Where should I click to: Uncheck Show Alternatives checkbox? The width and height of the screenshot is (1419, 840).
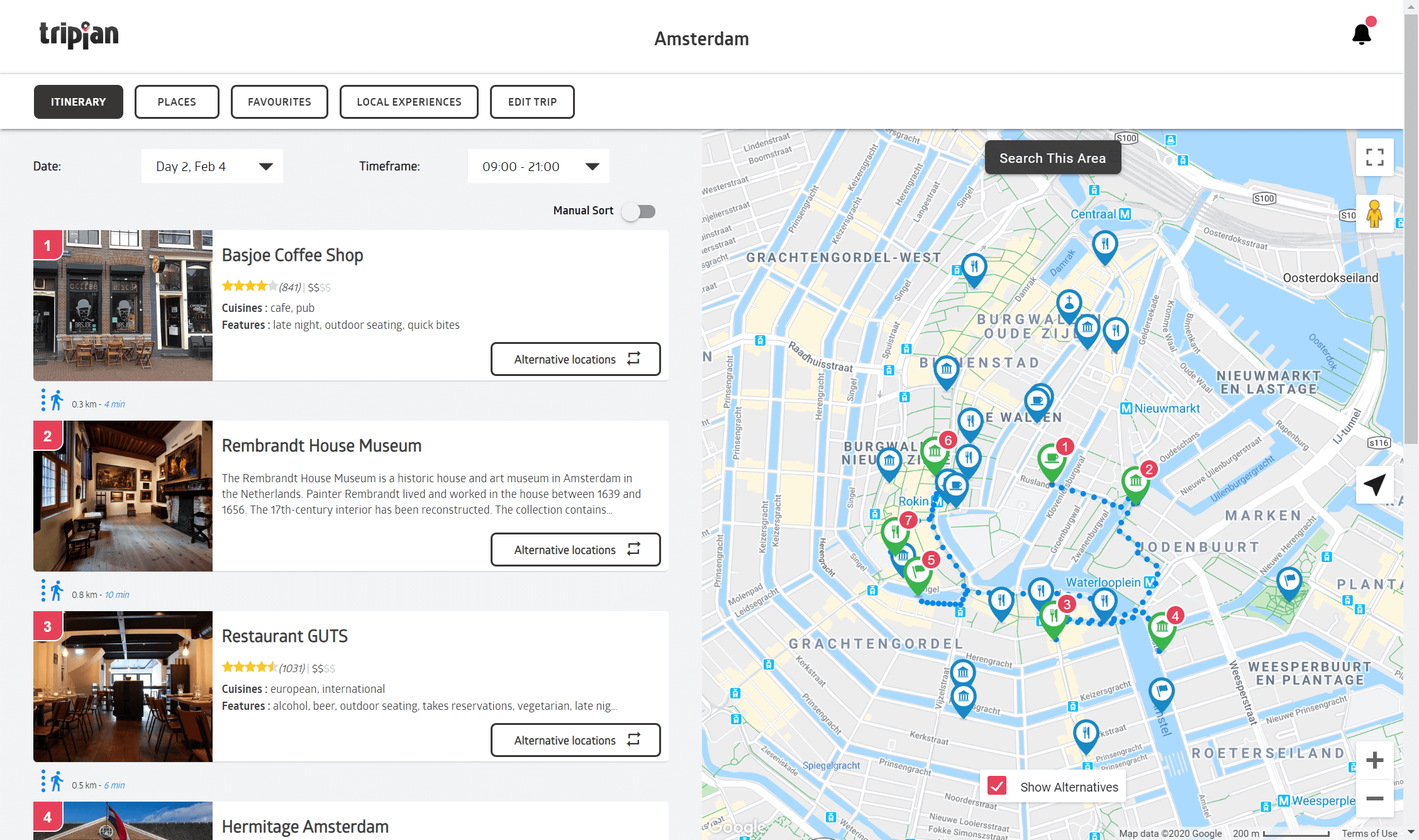pyautogui.click(x=997, y=786)
